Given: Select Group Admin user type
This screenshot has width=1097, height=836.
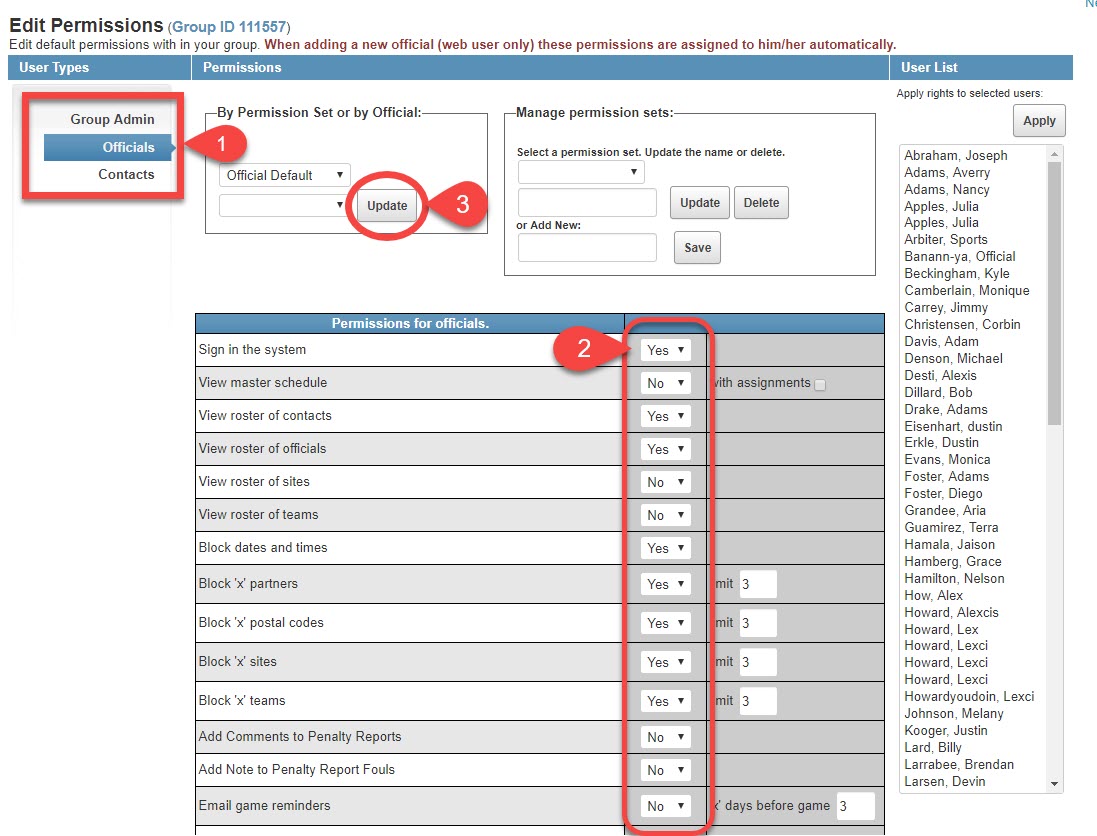Looking at the screenshot, I should (112, 119).
